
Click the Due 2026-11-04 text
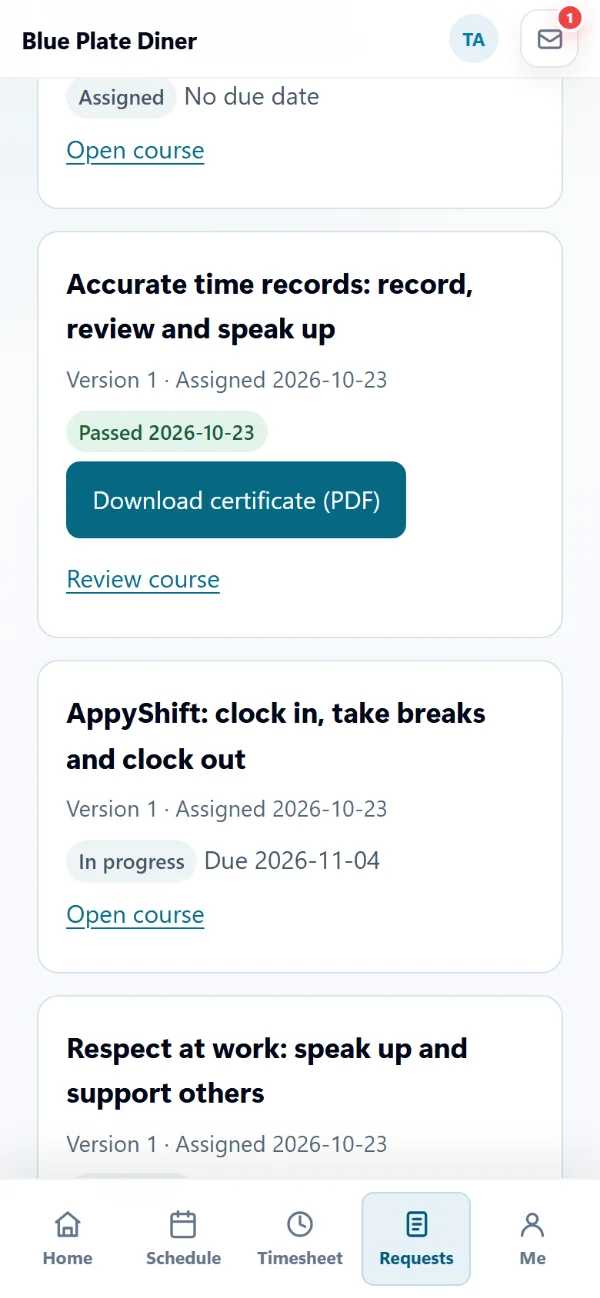pos(292,861)
